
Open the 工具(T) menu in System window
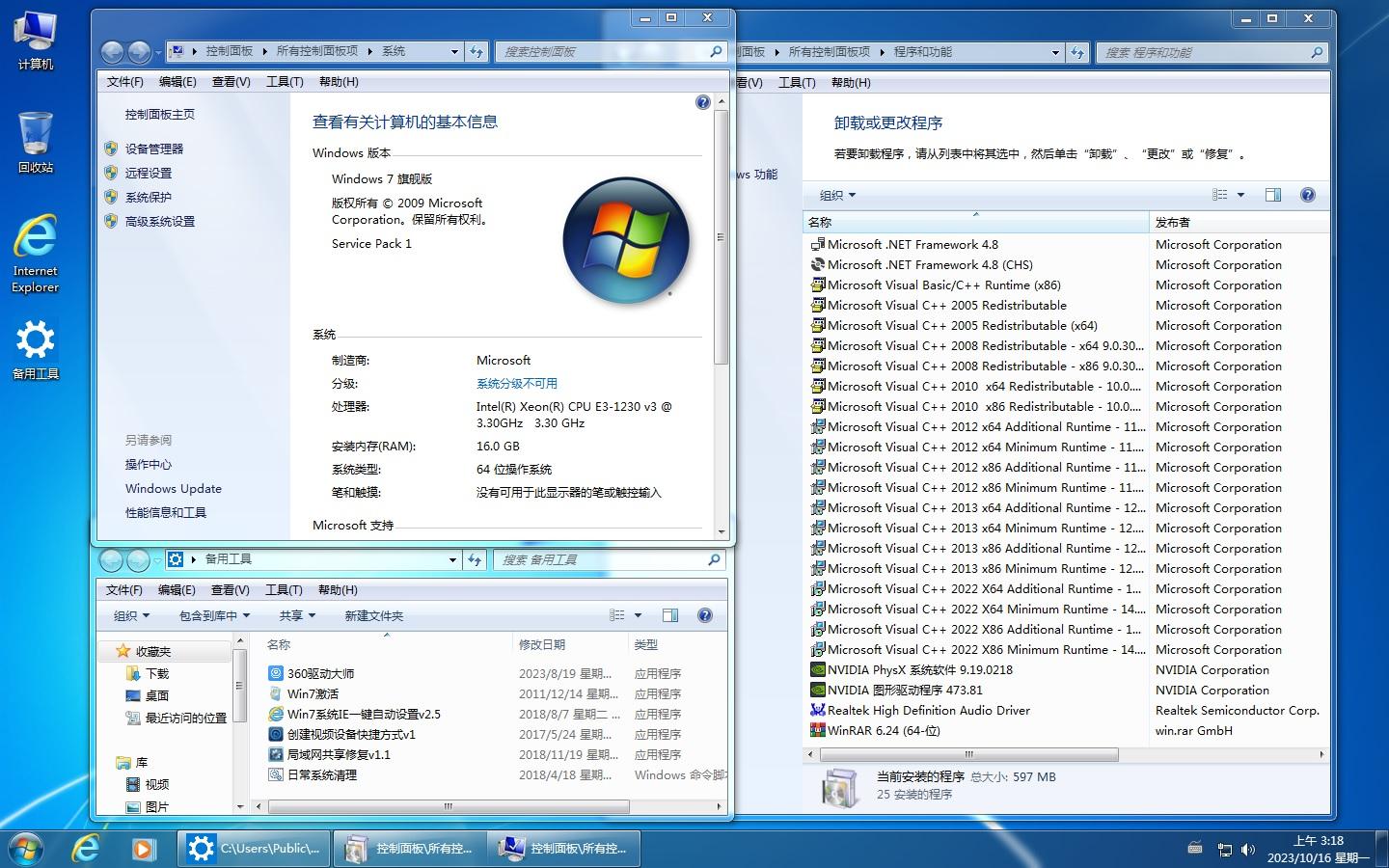pyautogui.click(x=285, y=82)
